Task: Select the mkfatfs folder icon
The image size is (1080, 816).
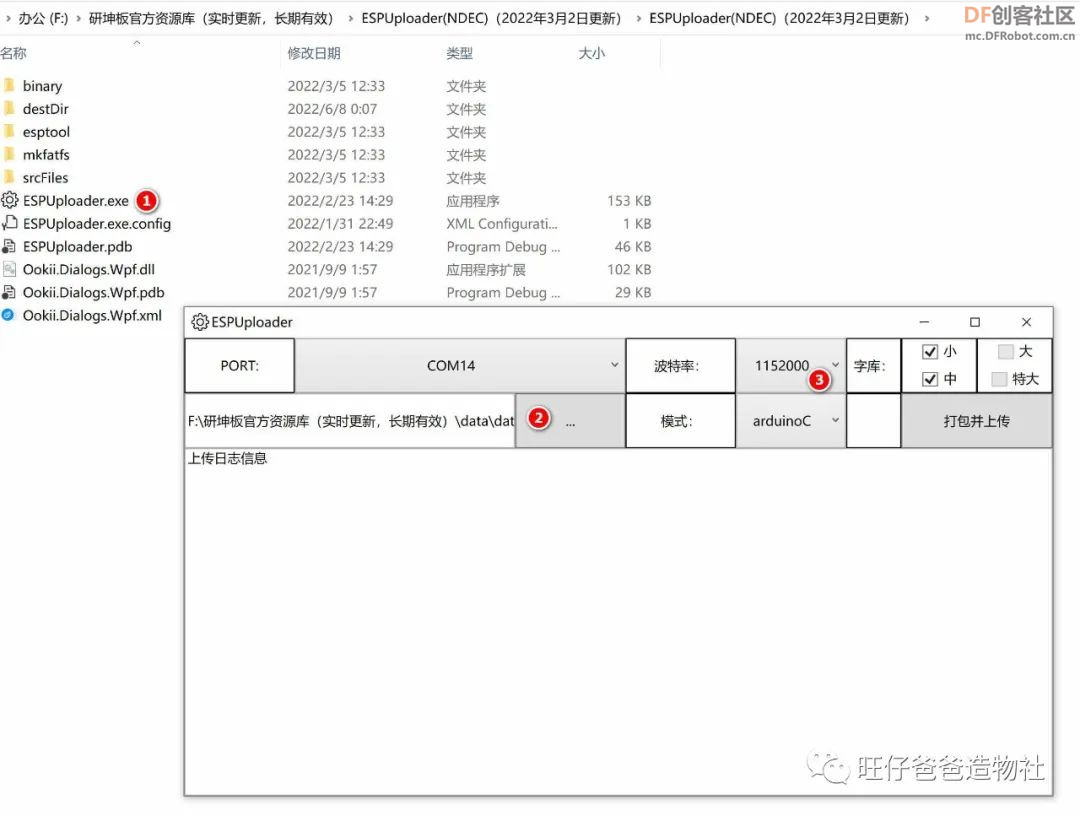Action: [x=9, y=154]
